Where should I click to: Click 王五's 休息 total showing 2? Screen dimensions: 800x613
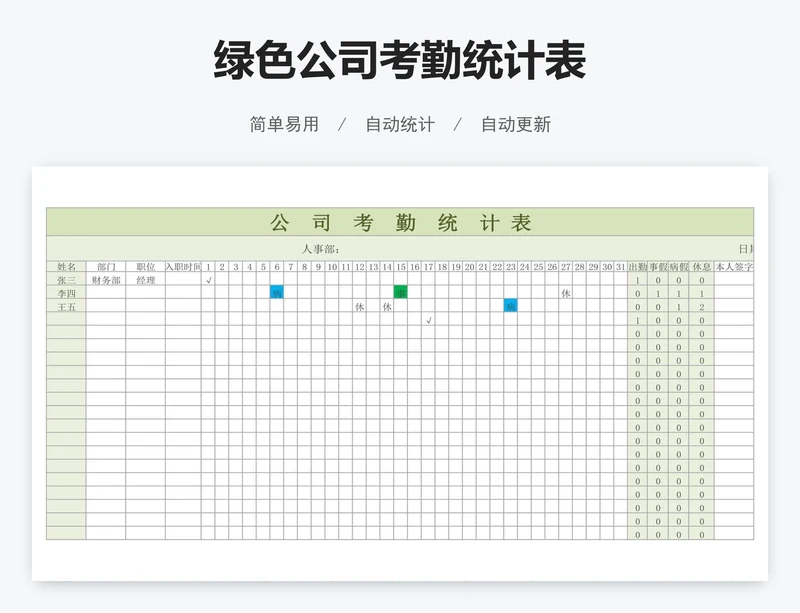point(702,307)
